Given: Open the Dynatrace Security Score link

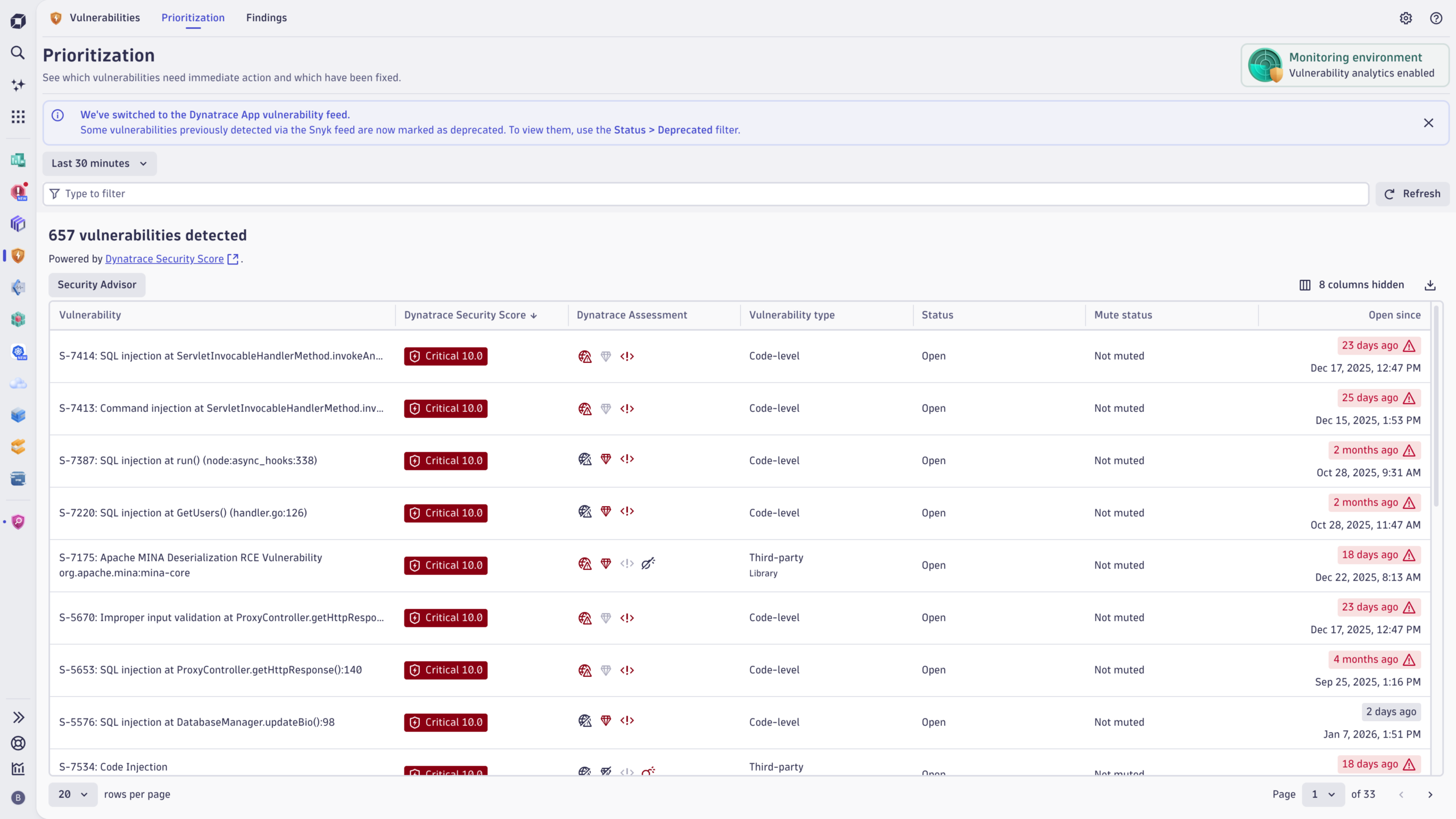Looking at the screenshot, I should (x=164, y=259).
